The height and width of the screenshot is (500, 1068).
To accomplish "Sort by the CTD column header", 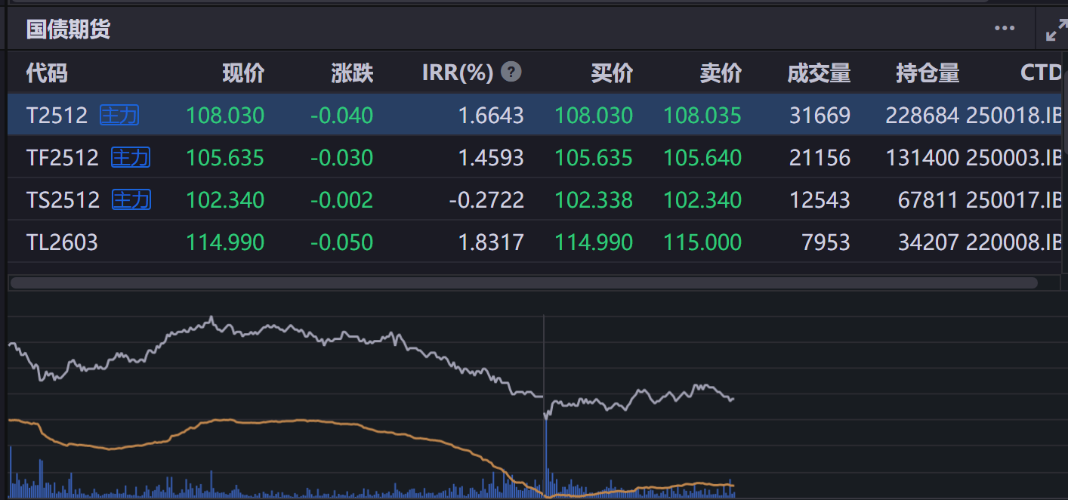I will pos(1041,72).
